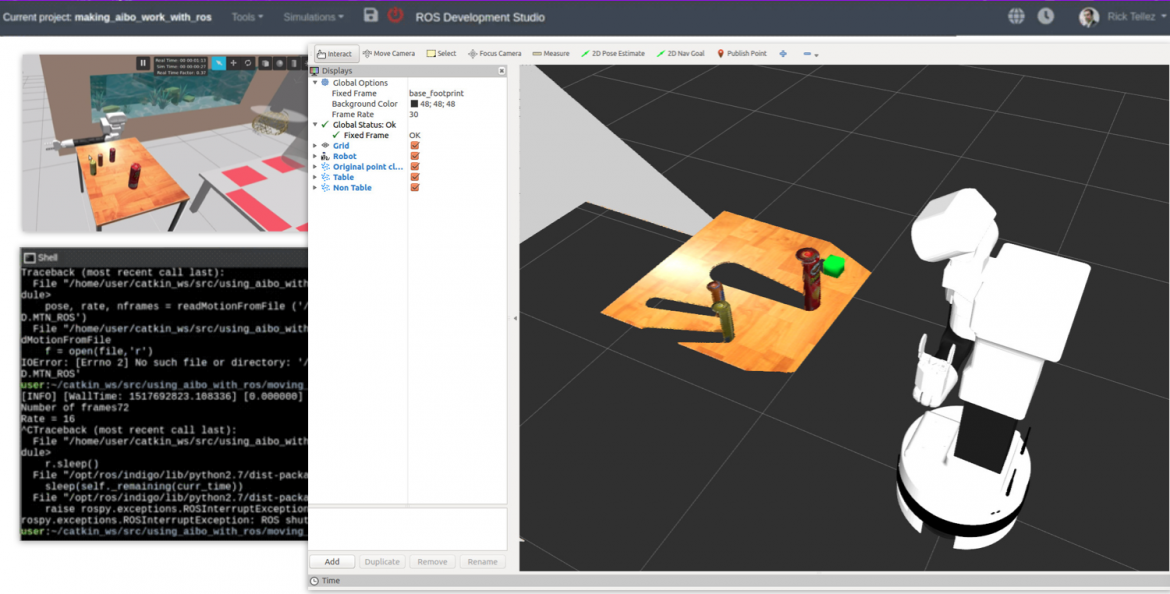Click the Duplicate display button
The height and width of the screenshot is (594, 1170).
pyautogui.click(x=382, y=562)
